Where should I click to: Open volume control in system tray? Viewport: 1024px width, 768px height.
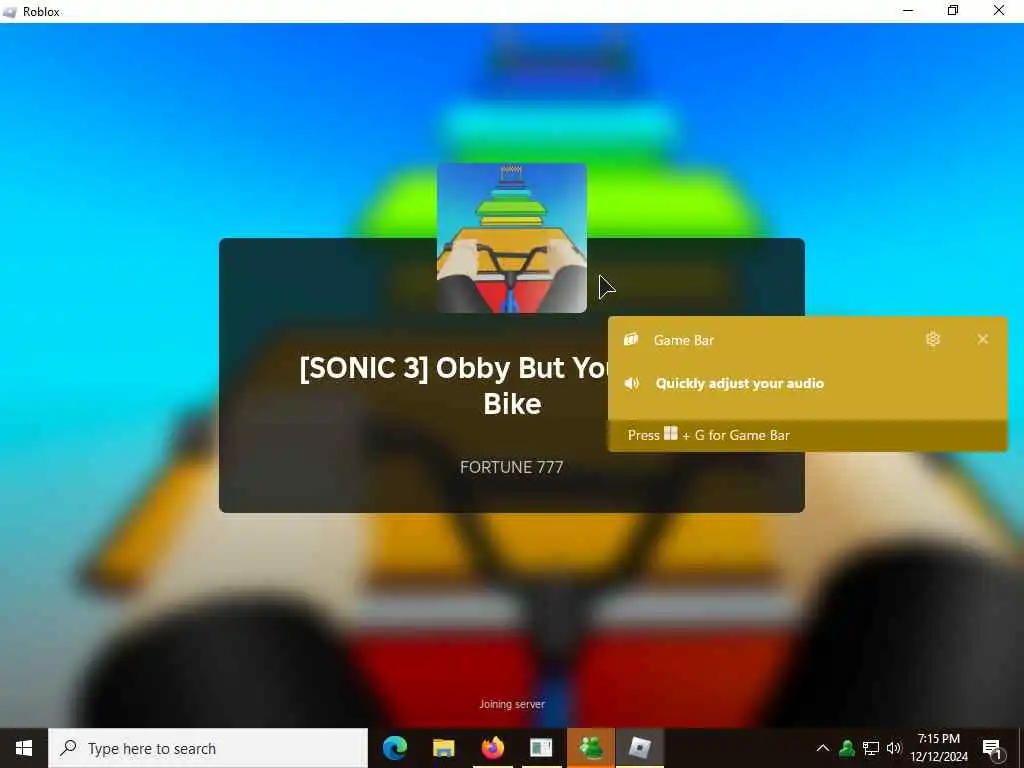[x=894, y=748]
